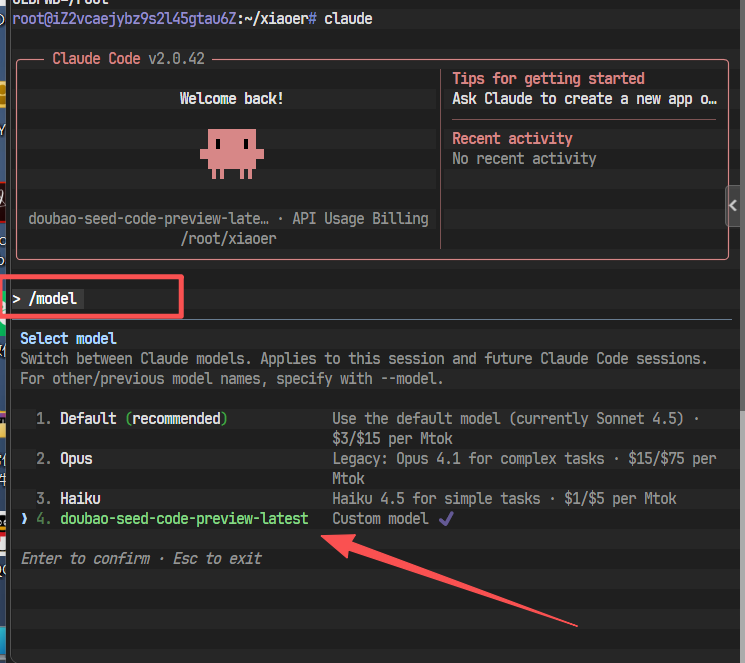745x663 pixels.
Task: Click the collapse chevron on right edge
Action: tap(733, 206)
